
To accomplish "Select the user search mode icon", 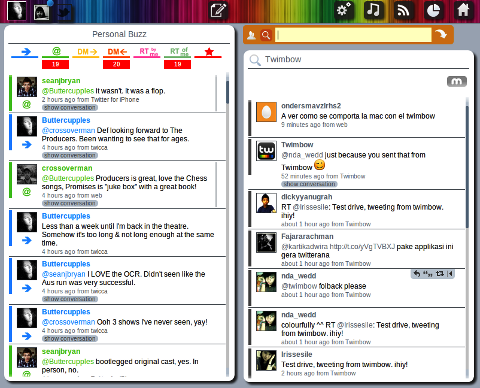I will click(x=252, y=35).
